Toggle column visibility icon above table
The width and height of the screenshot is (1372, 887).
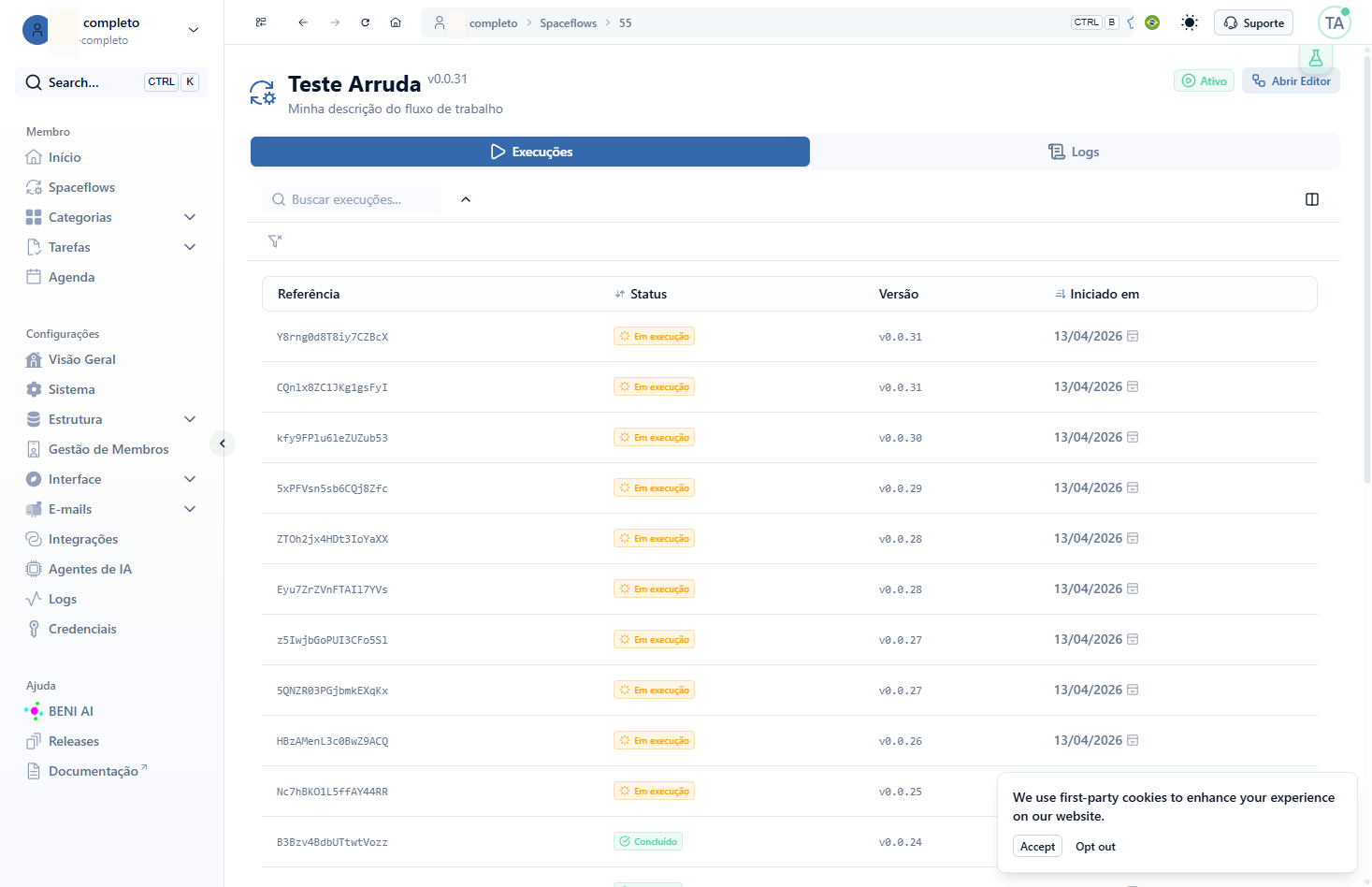coord(1312,199)
